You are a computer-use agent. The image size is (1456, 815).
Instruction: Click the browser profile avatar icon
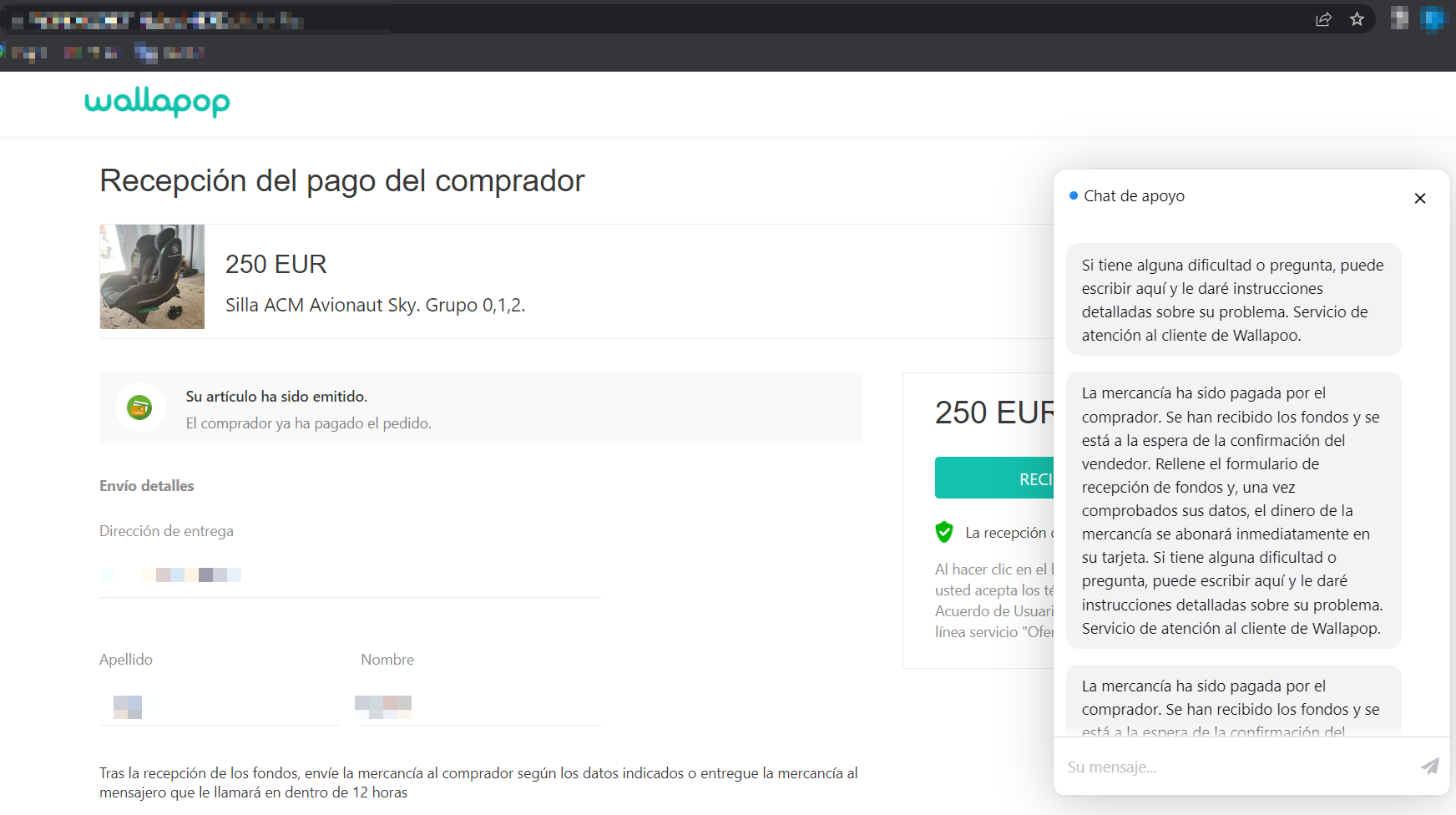click(1399, 18)
